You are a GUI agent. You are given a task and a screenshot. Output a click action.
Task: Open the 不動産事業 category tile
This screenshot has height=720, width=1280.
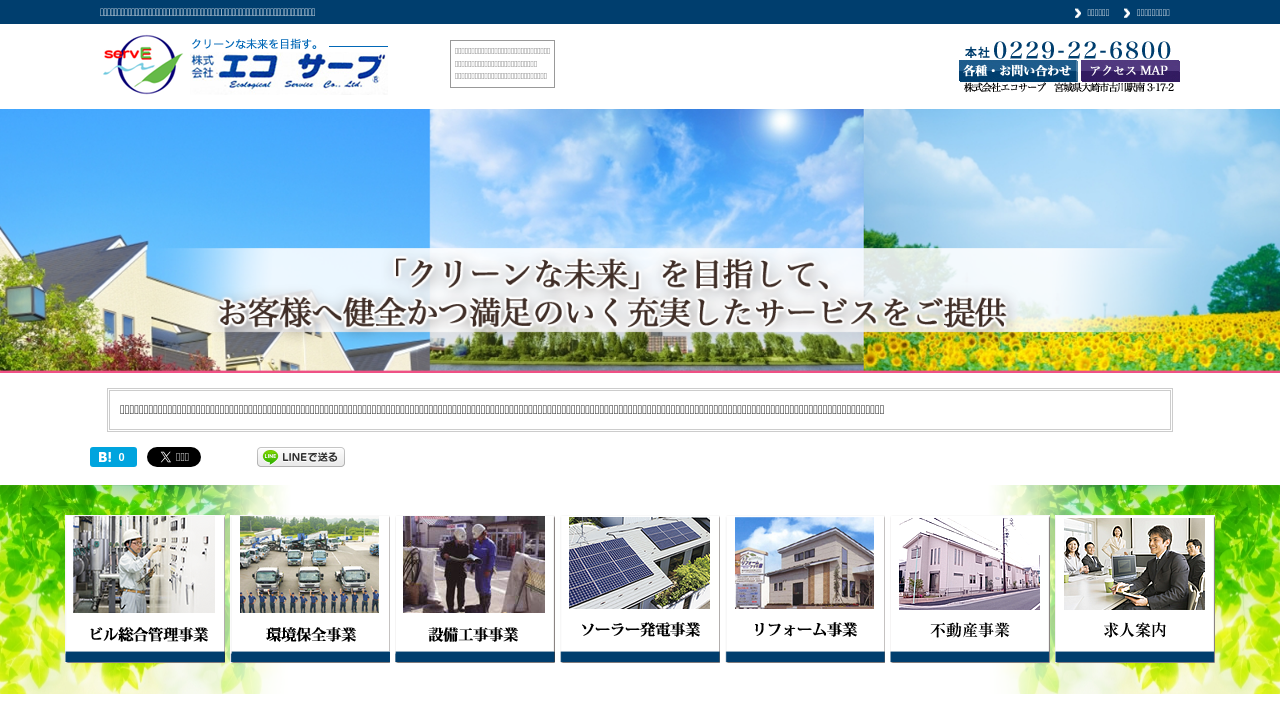(x=970, y=589)
